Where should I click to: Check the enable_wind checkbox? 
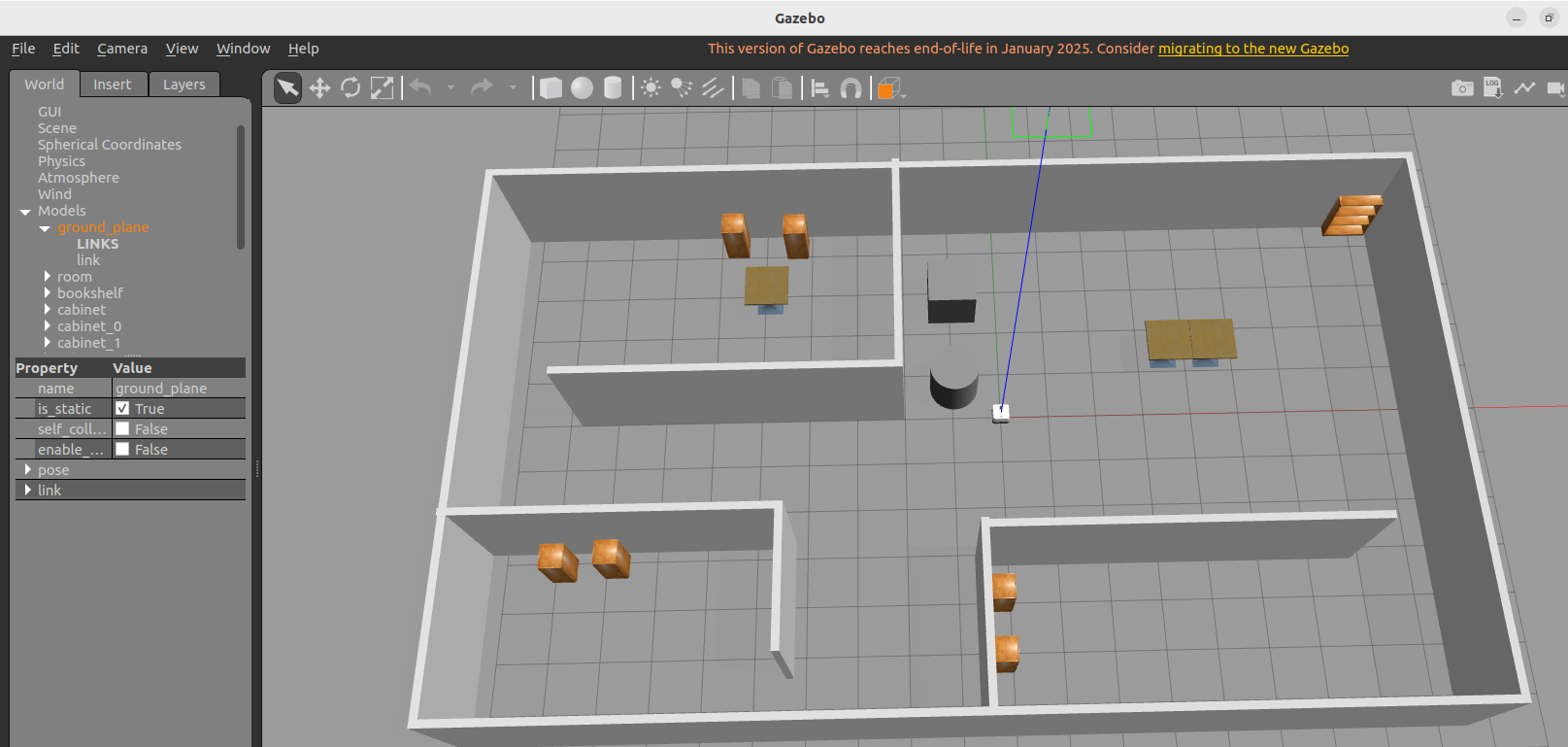[x=122, y=450]
